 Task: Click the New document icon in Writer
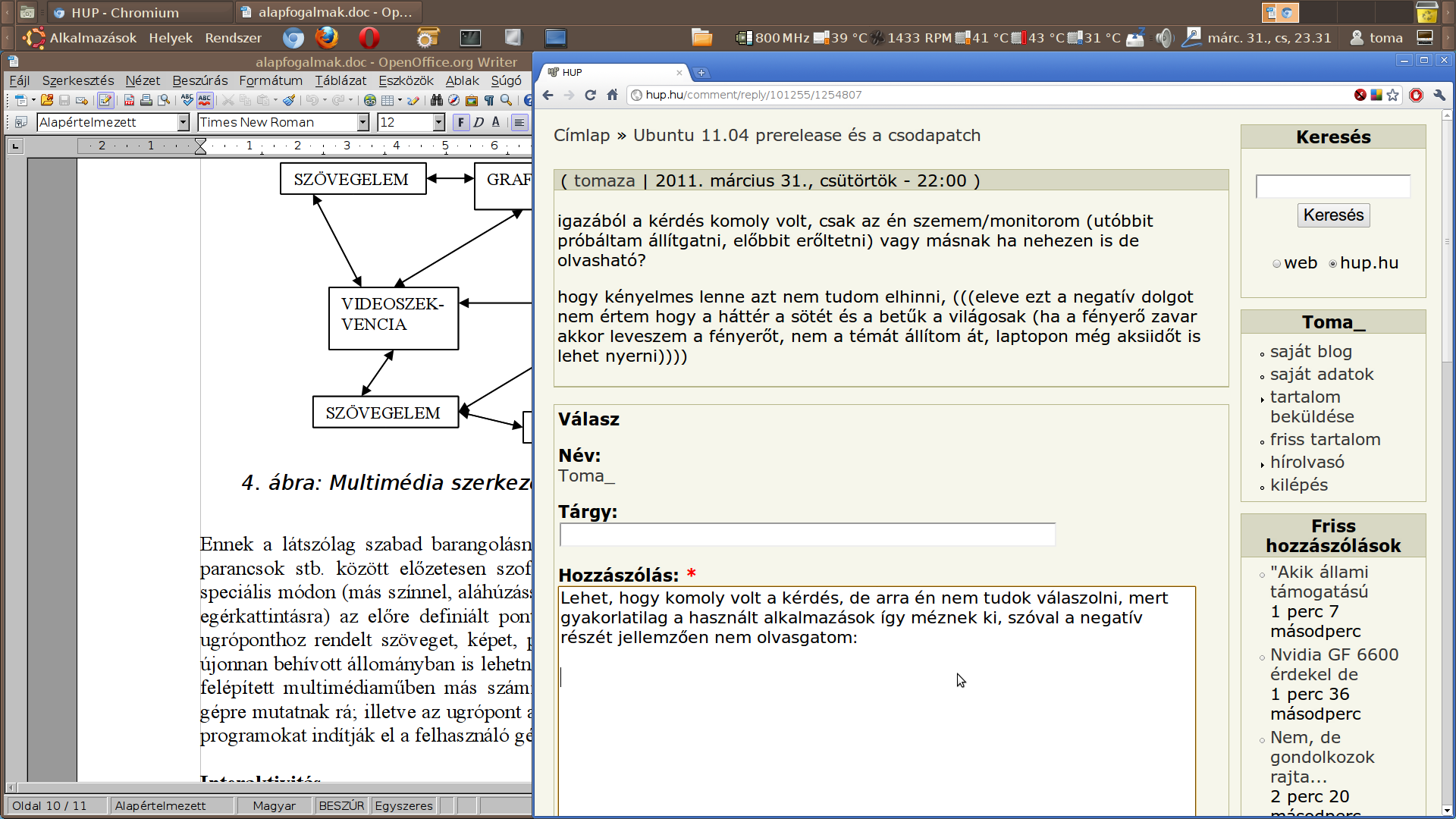(x=20, y=100)
